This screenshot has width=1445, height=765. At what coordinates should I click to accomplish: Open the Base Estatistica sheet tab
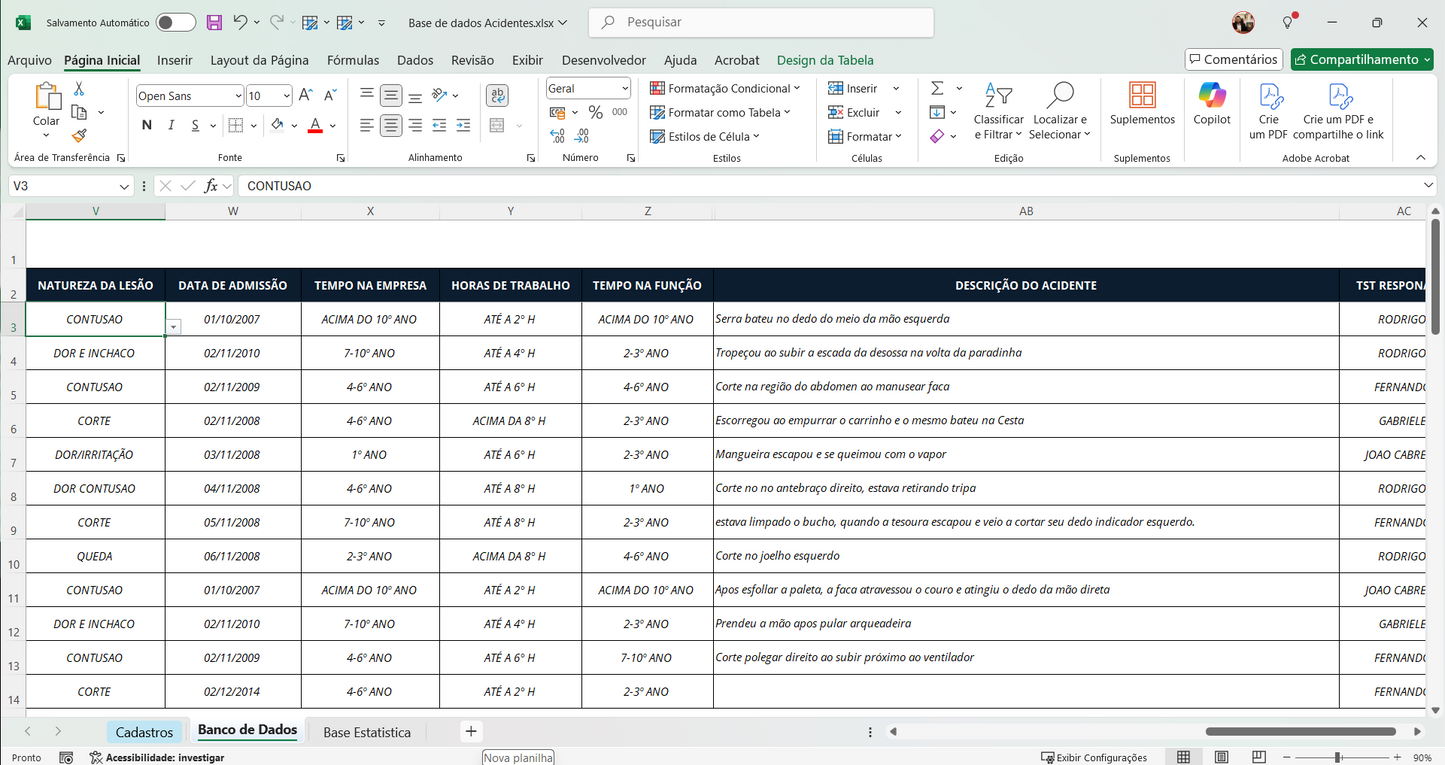coord(366,731)
